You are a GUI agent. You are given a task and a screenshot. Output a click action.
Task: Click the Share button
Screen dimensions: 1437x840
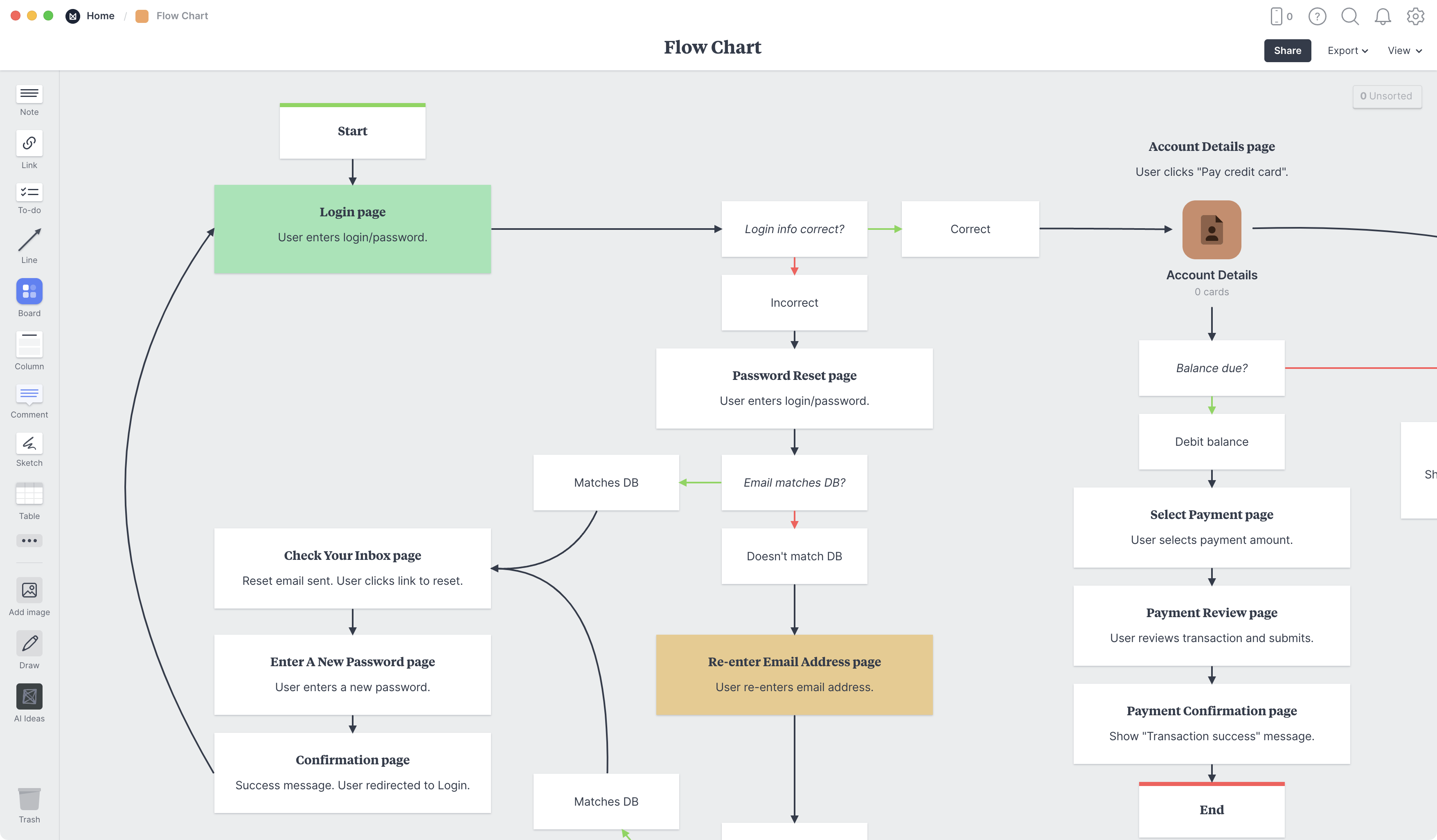pyautogui.click(x=1287, y=50)
